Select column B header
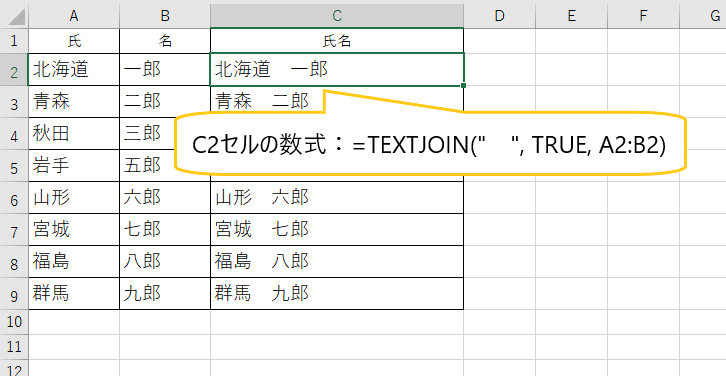 click(x=165, y=16)
